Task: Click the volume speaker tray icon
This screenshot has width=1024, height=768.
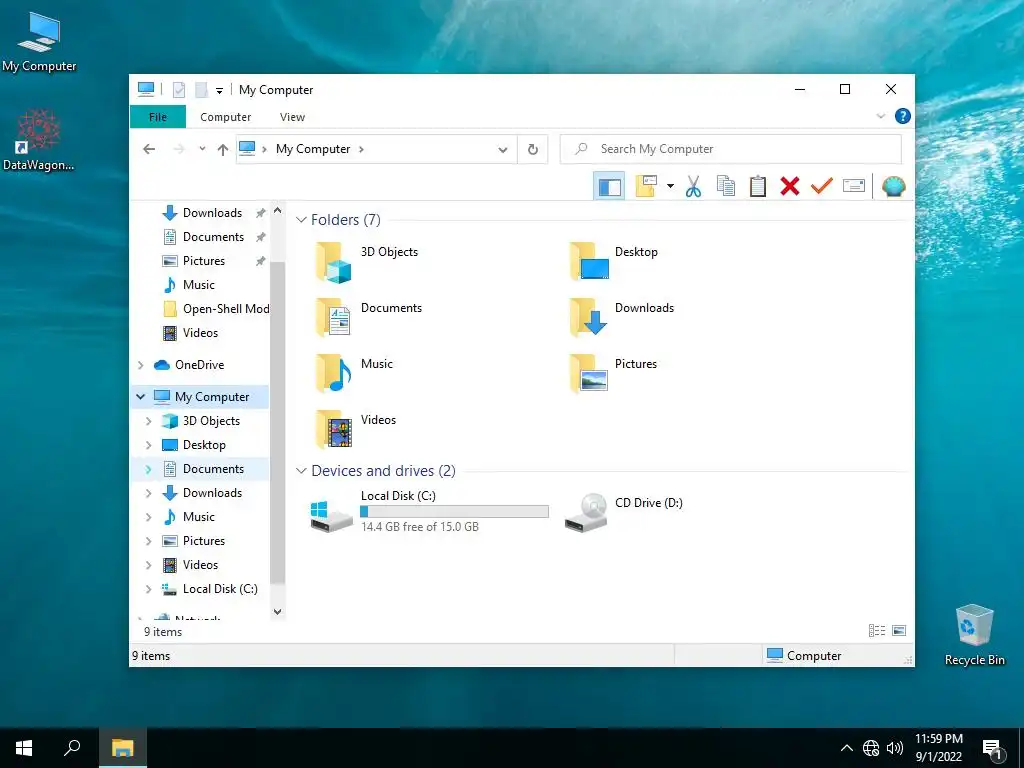Action: [x=895, y=748]
